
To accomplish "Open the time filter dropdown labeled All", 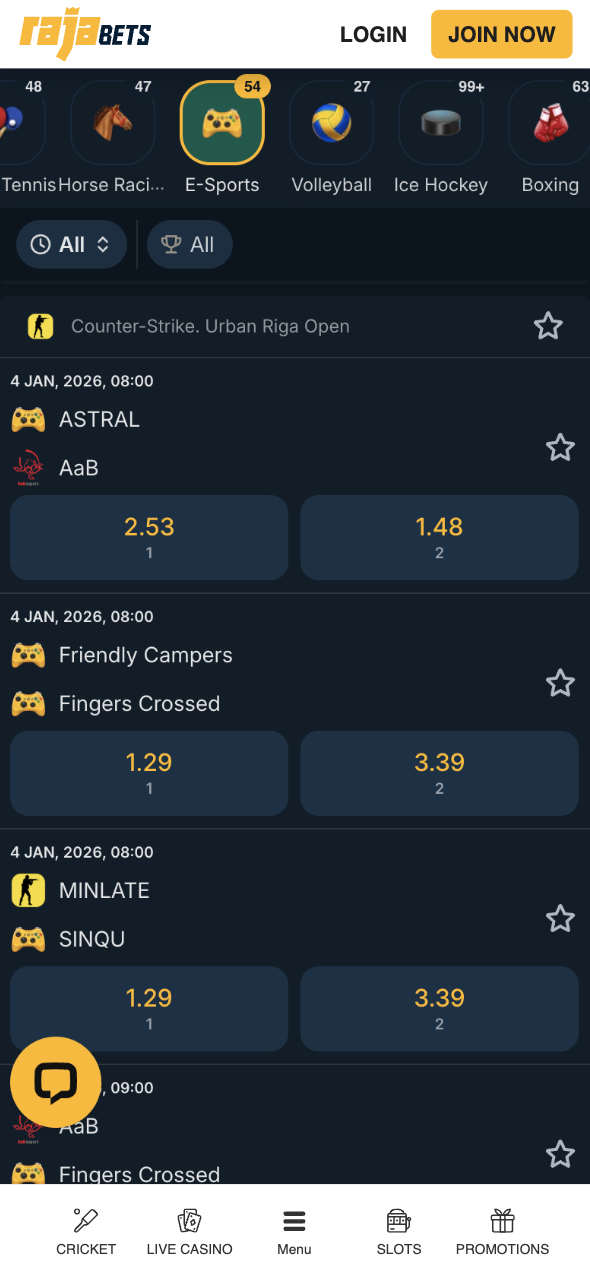I will pyautogui.click(x=71, y=244).
